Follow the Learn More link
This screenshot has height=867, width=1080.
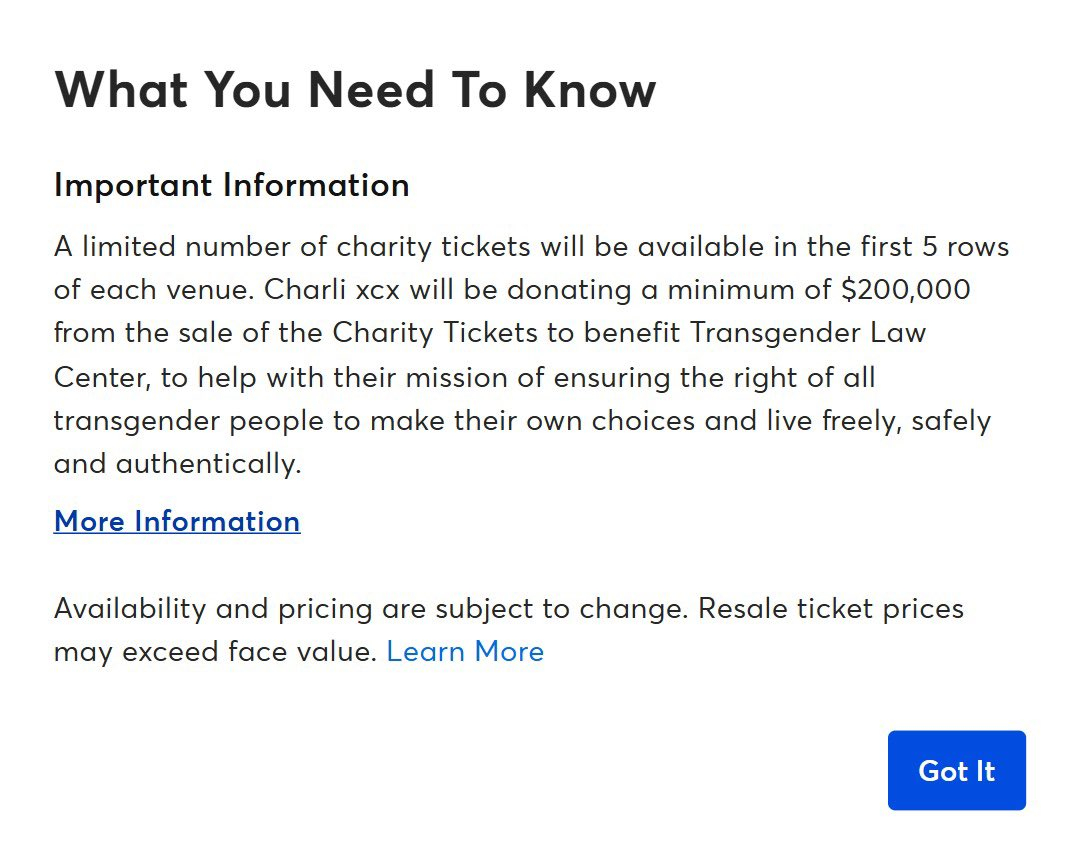[x=465, y=651]
